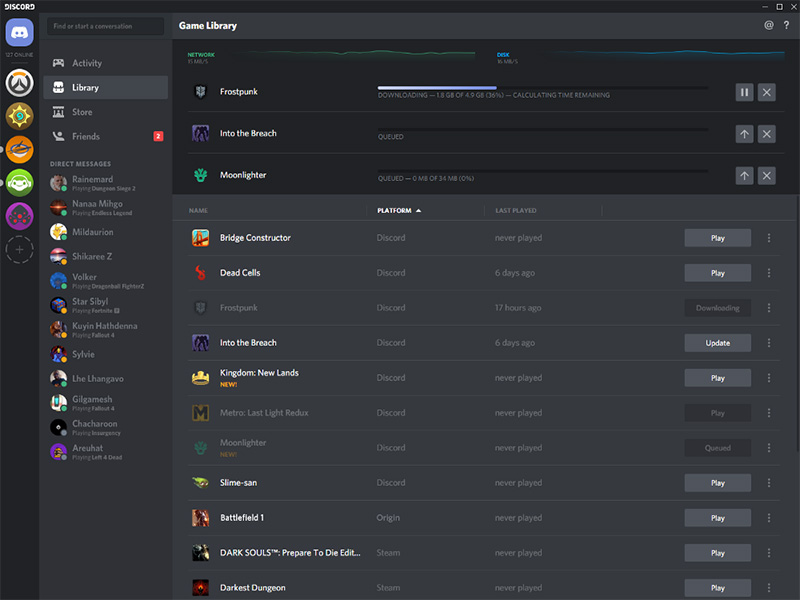800x600 pixels.
Task: Sort by the Name column header
Action: pos(198,210)
